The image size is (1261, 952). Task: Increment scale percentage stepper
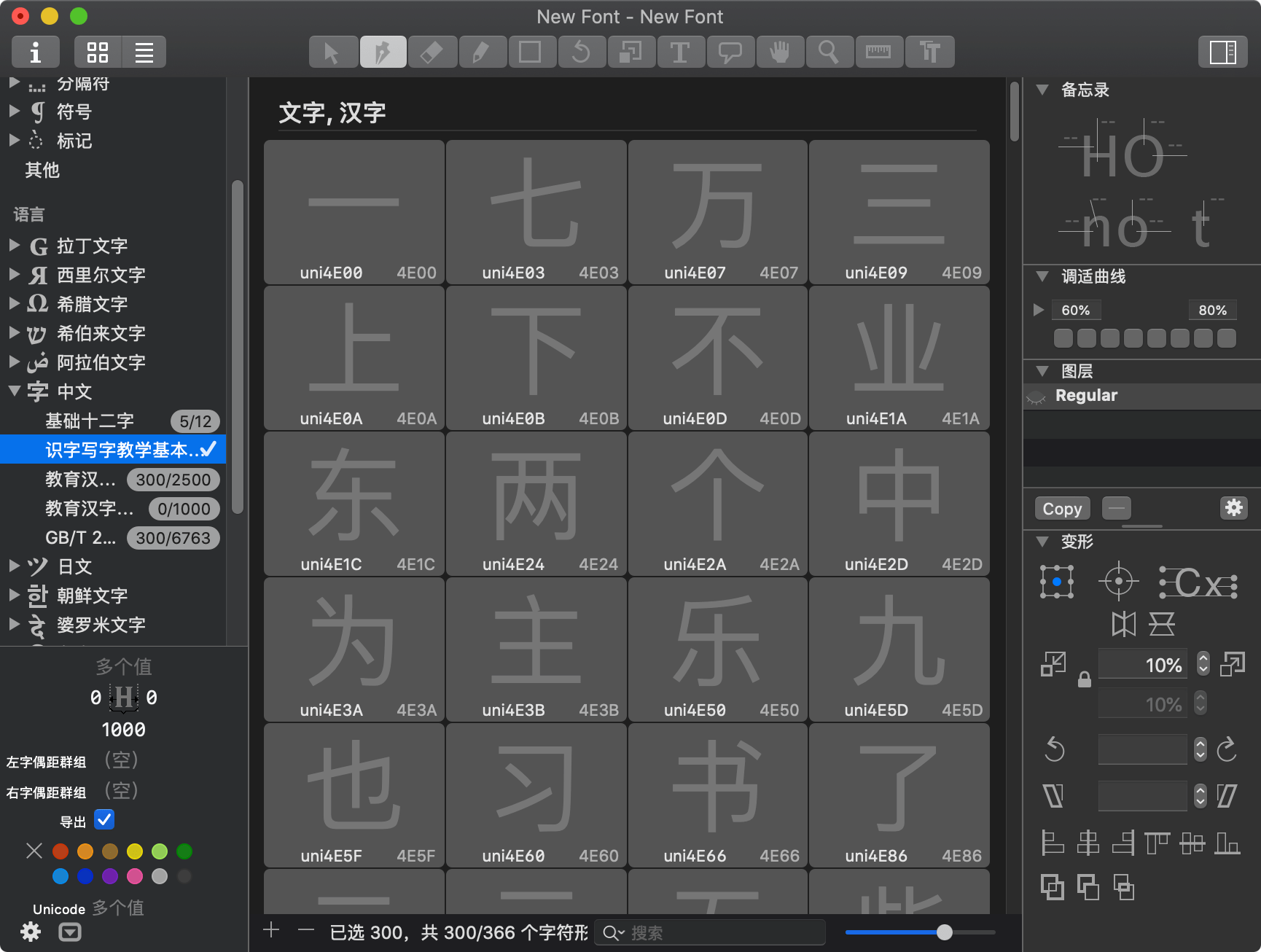[x=1203, y=658]
